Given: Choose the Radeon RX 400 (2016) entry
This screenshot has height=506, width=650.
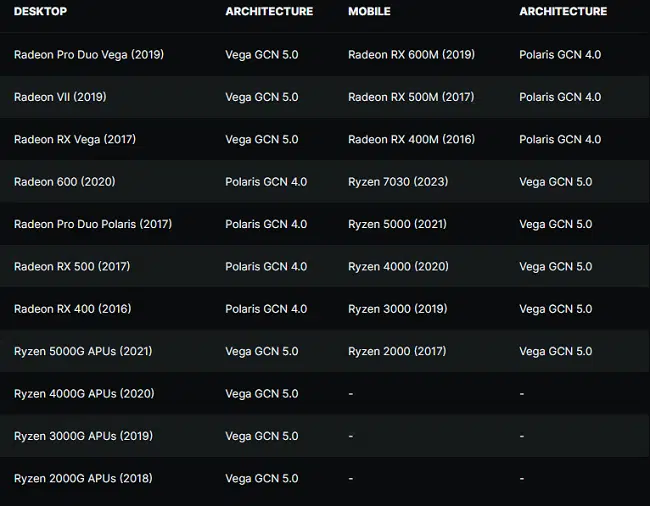Looking at the screenshot, I should [x=73, y=309].
